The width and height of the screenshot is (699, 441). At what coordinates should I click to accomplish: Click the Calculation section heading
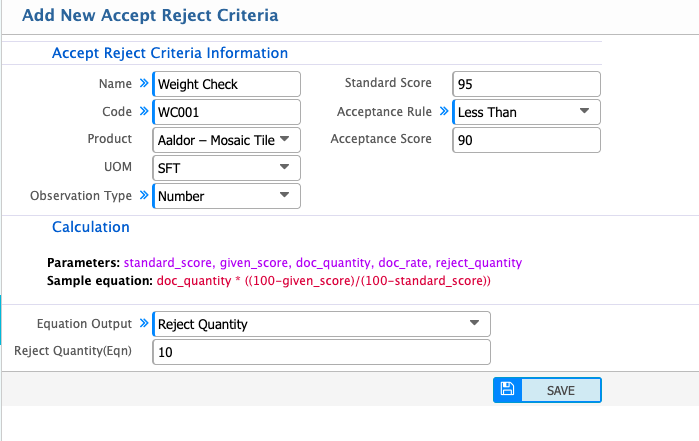90,227
